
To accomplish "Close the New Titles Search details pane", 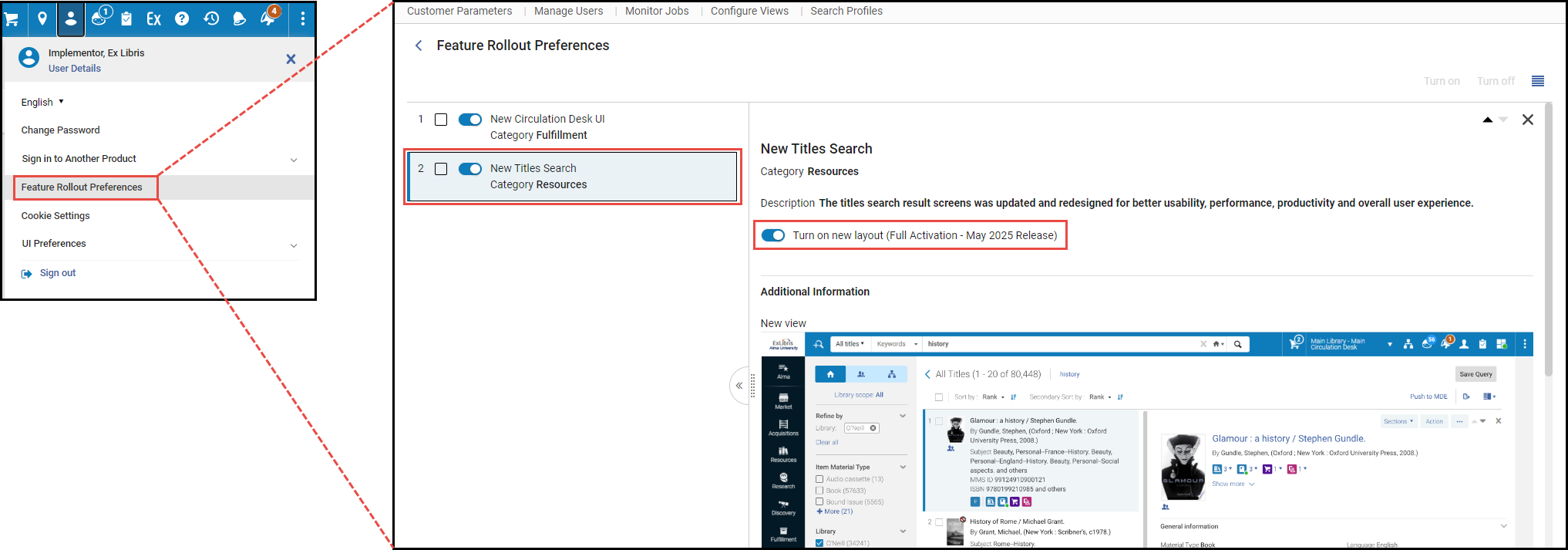I will coord(1528,120).
